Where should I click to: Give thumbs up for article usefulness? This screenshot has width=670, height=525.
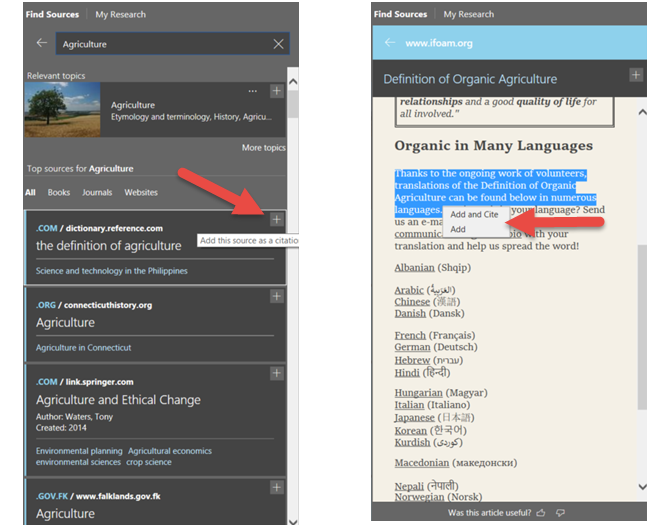pos(541,513)
